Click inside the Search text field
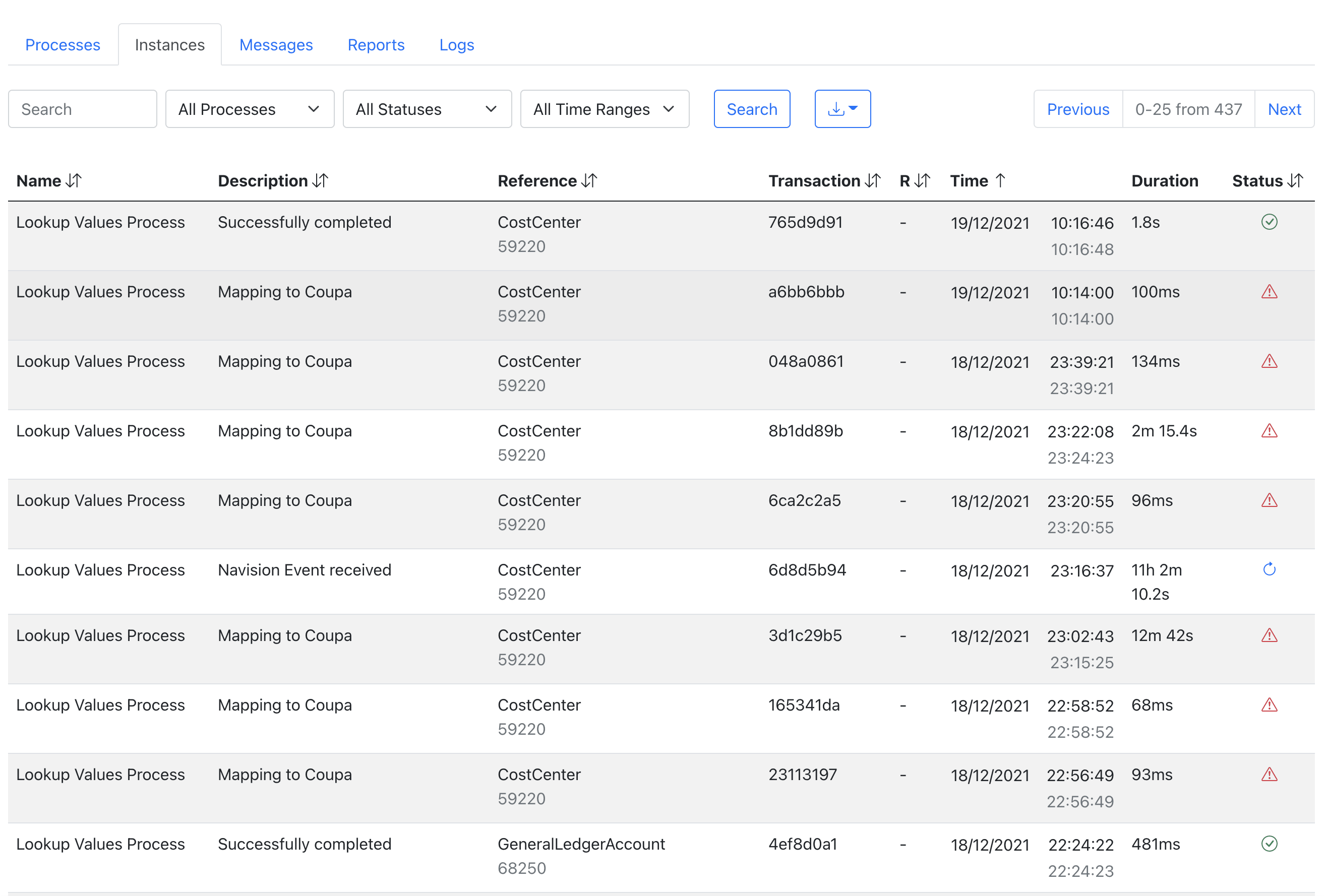1325x896 pixels. (x=82, y=109)
